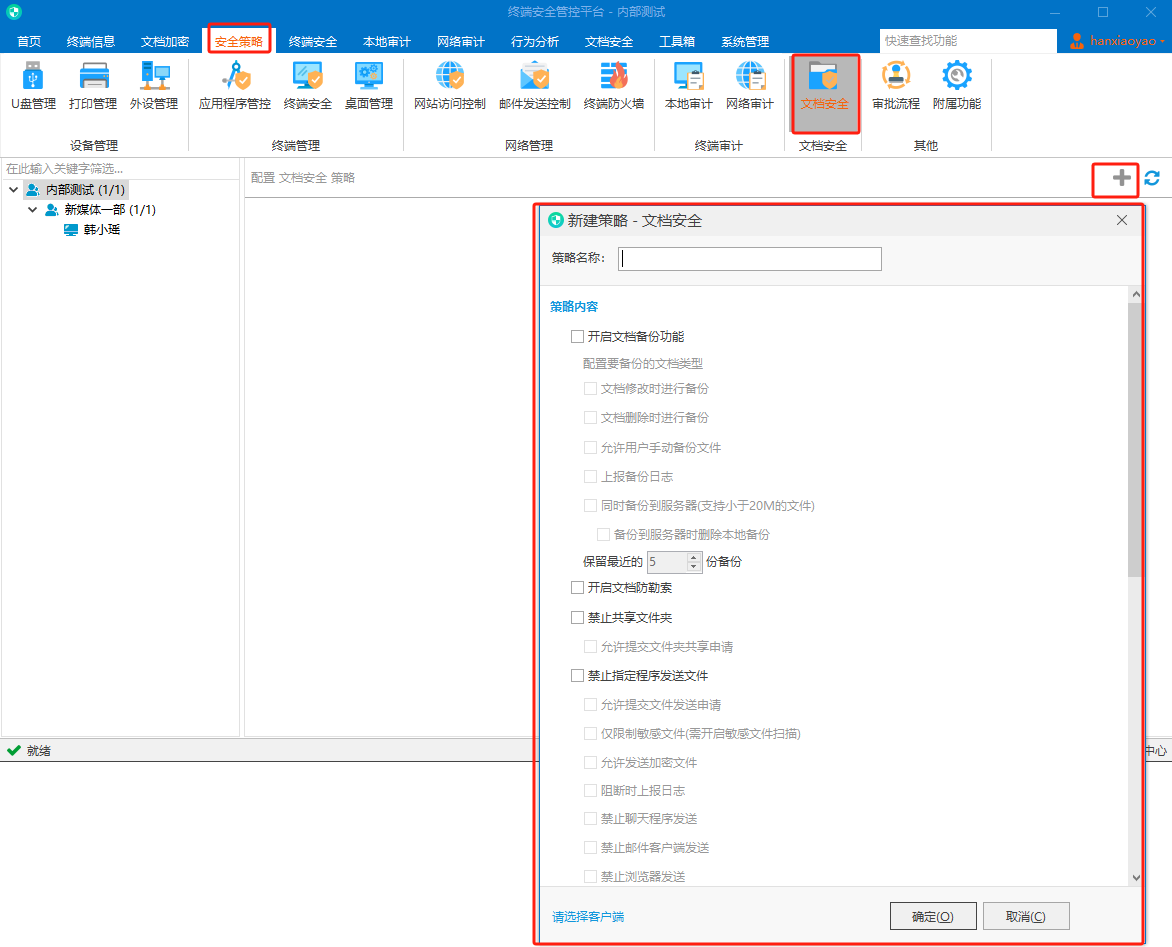Open 附属功能 gear icon

point(957,86)
